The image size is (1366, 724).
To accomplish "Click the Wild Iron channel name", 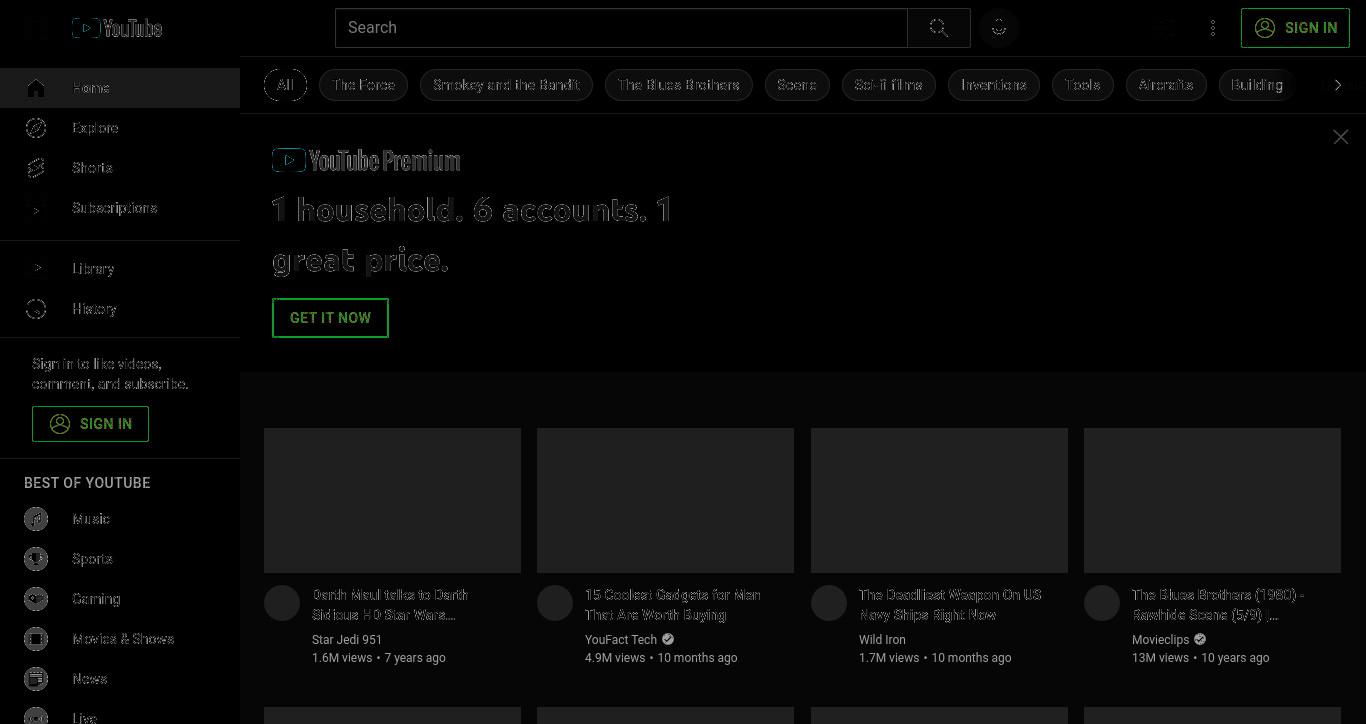I will (882, 640).
